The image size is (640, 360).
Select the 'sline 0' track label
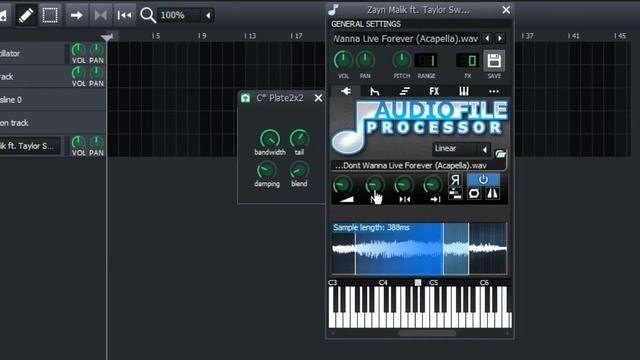11,100
